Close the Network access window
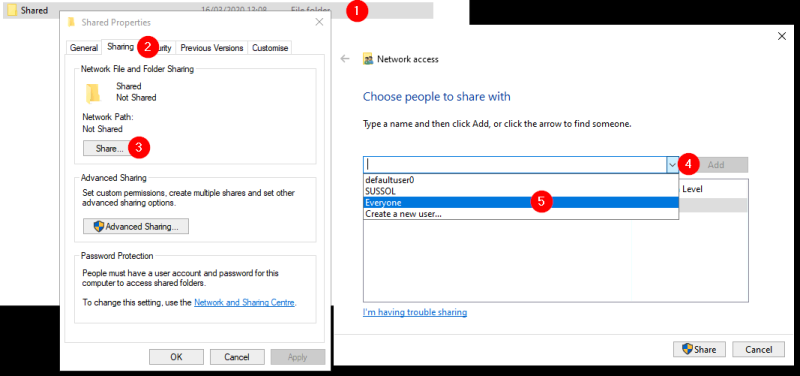 [782, 36]
